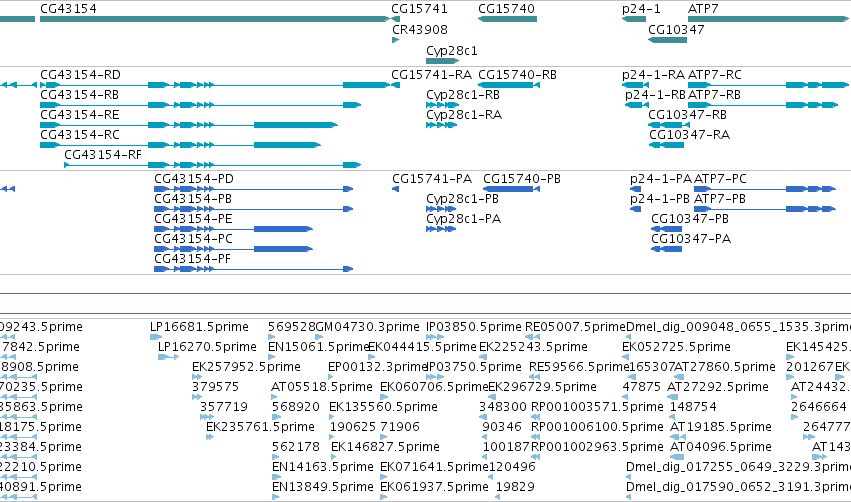Select the CG10347 gene label
This screenshot has height=502, width=851.
[676, 30]
